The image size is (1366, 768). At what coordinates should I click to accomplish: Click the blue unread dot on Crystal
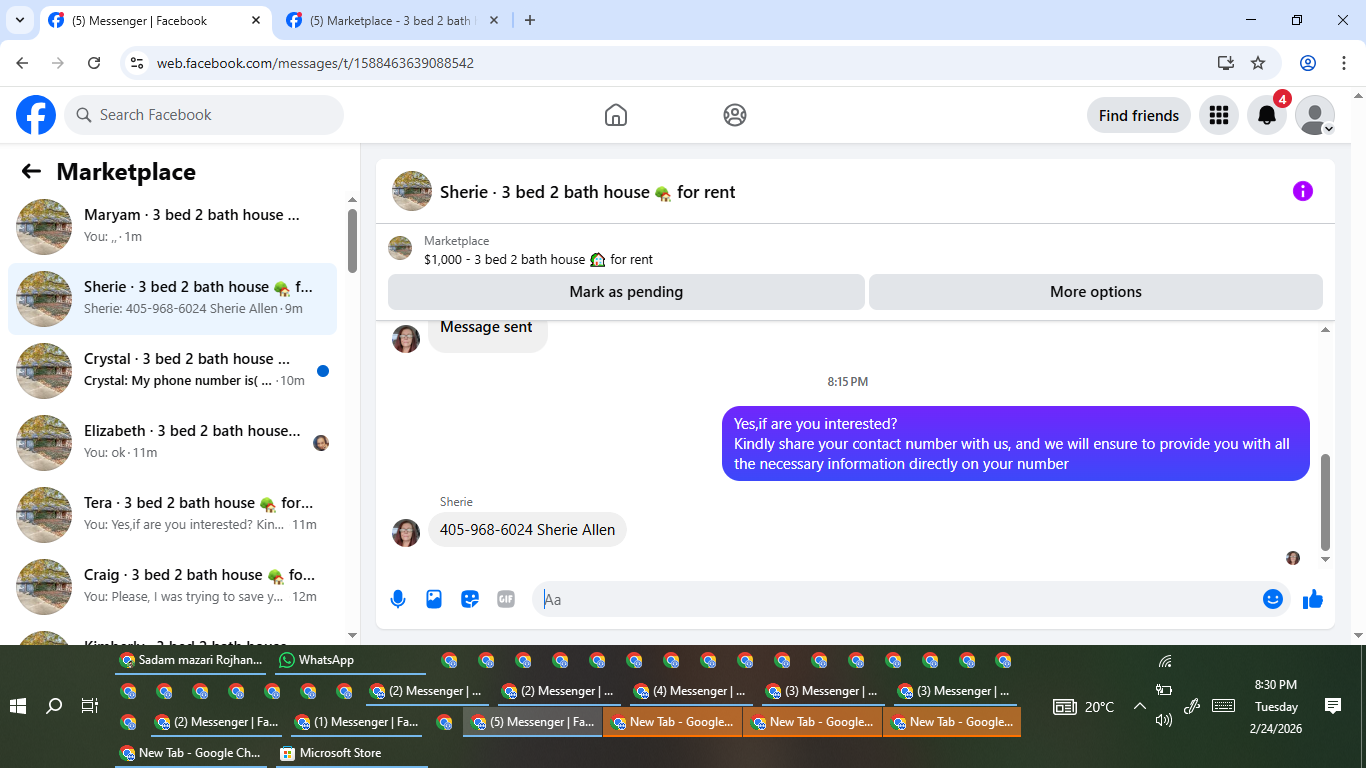323,371
